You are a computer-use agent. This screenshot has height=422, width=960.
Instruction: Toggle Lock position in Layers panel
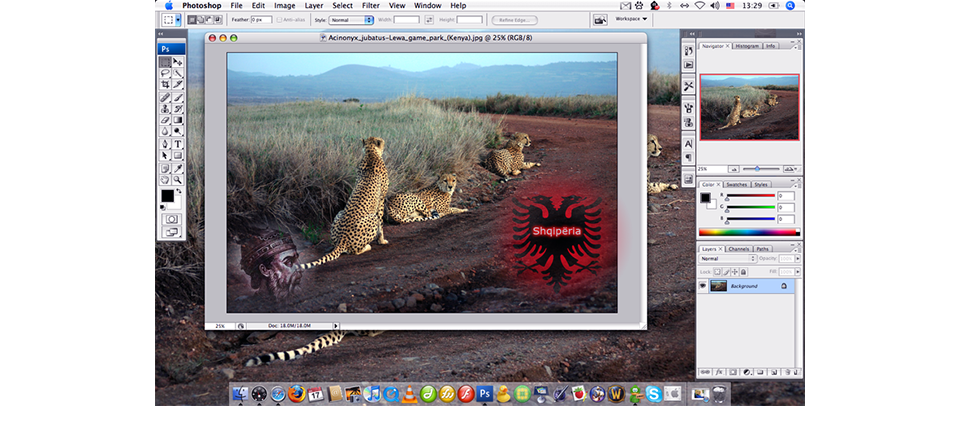click(735, 272)
